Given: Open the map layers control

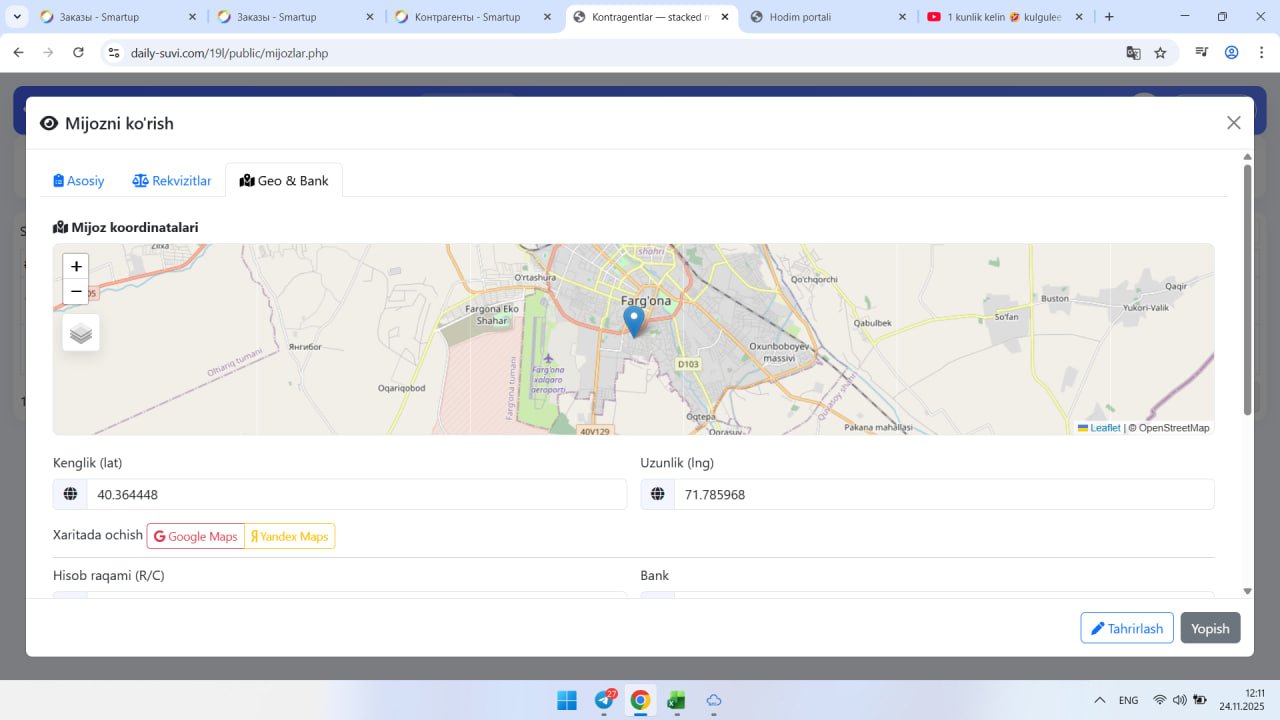Looking at the screenshot, I should point(81,333).
